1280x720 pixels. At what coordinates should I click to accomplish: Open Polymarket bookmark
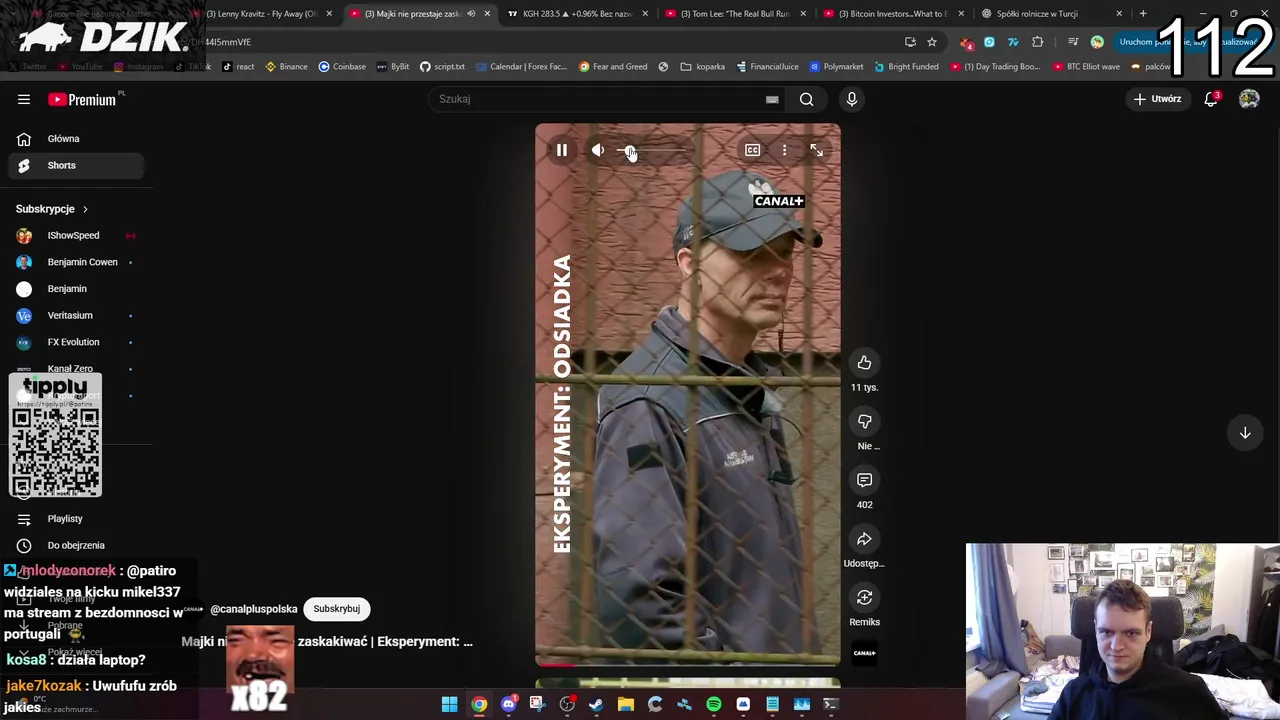(x=836, y=67)
